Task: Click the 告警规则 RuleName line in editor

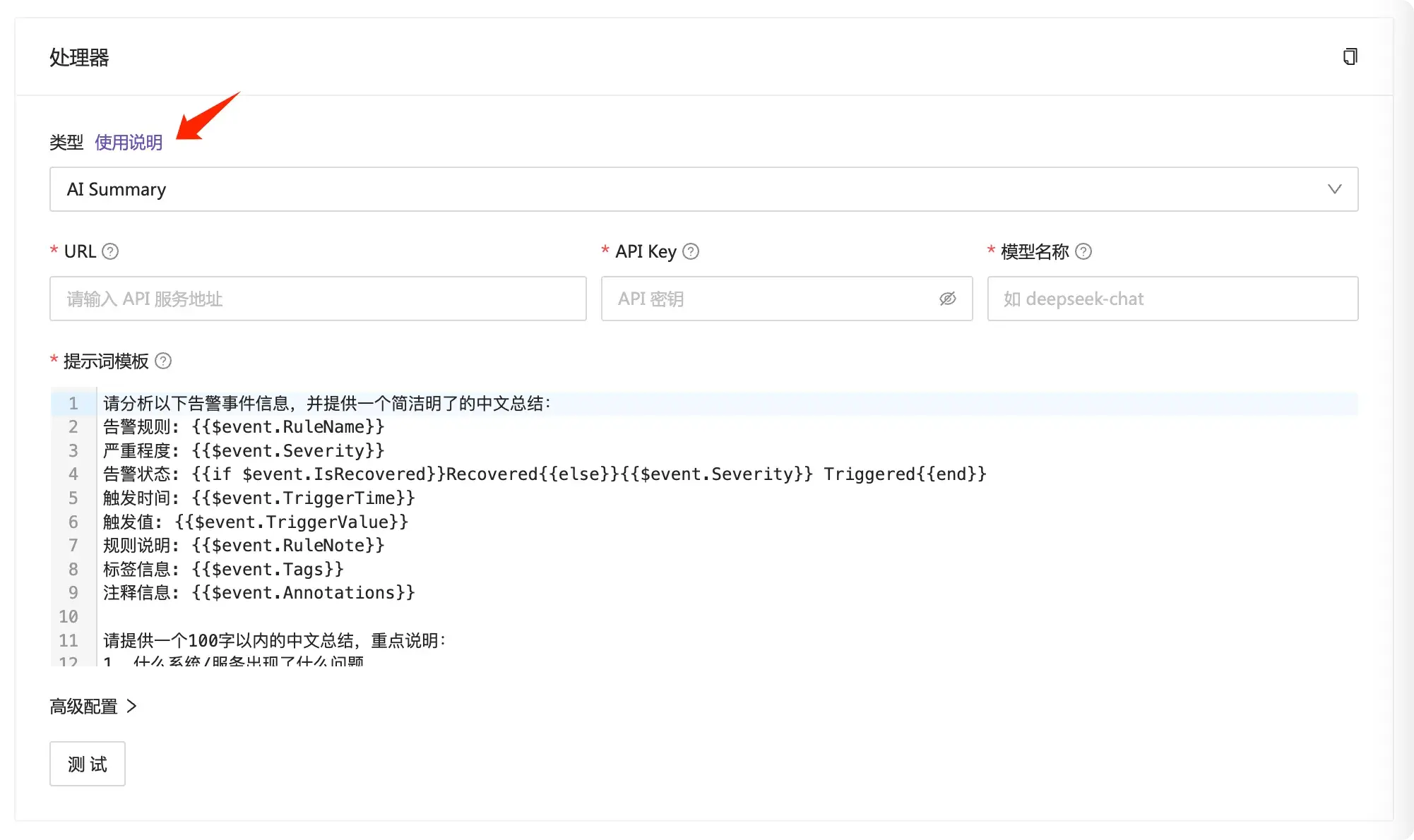Action: [x=244, y=427]
